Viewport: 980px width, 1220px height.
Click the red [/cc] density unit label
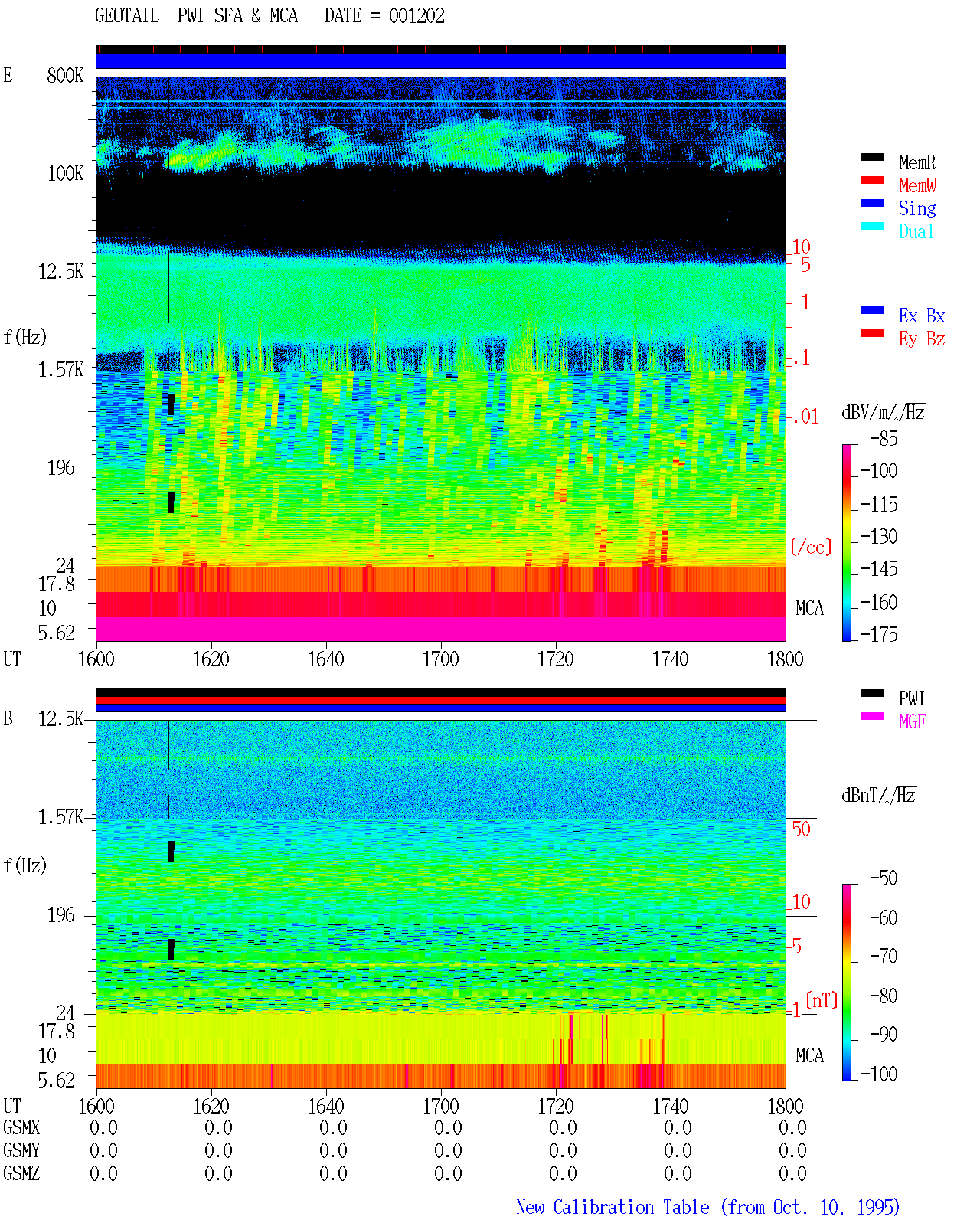(811, 547)
